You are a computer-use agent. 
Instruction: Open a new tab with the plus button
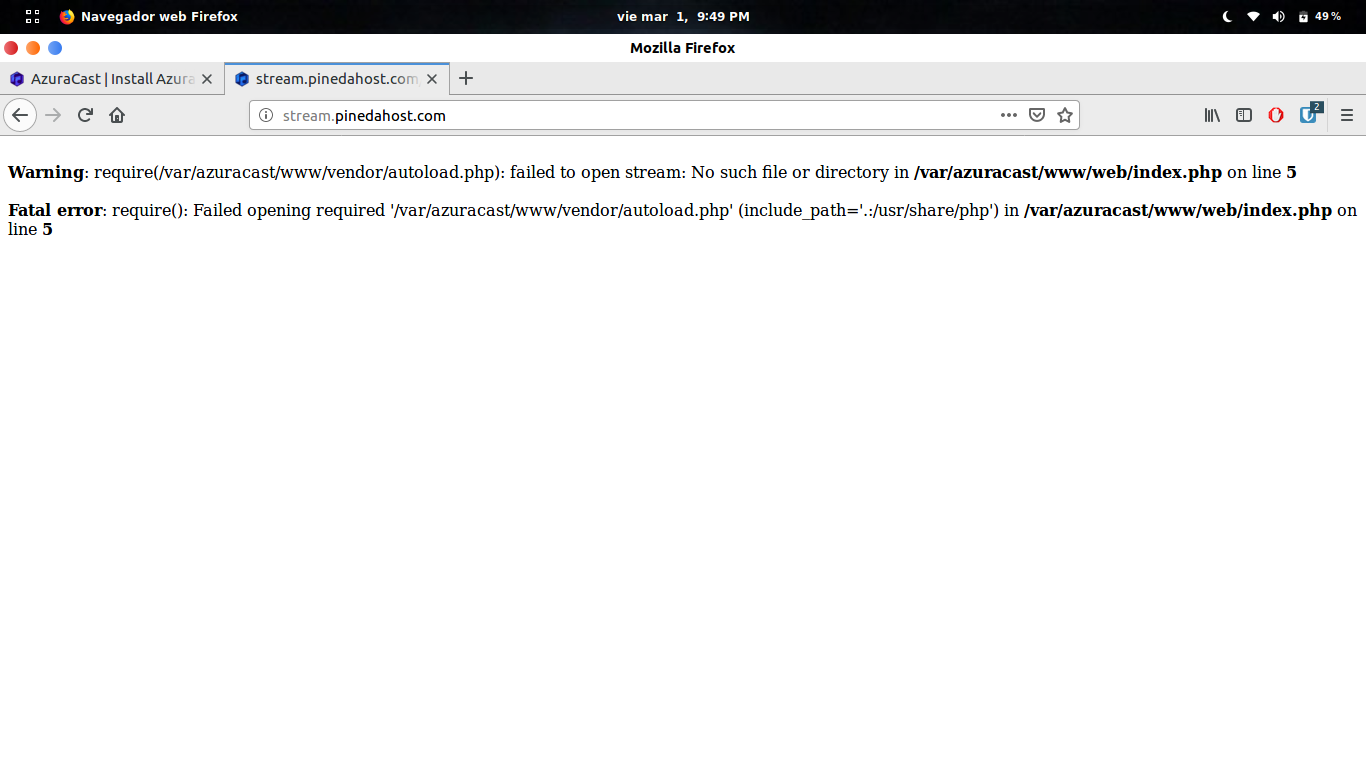[465, 78]
